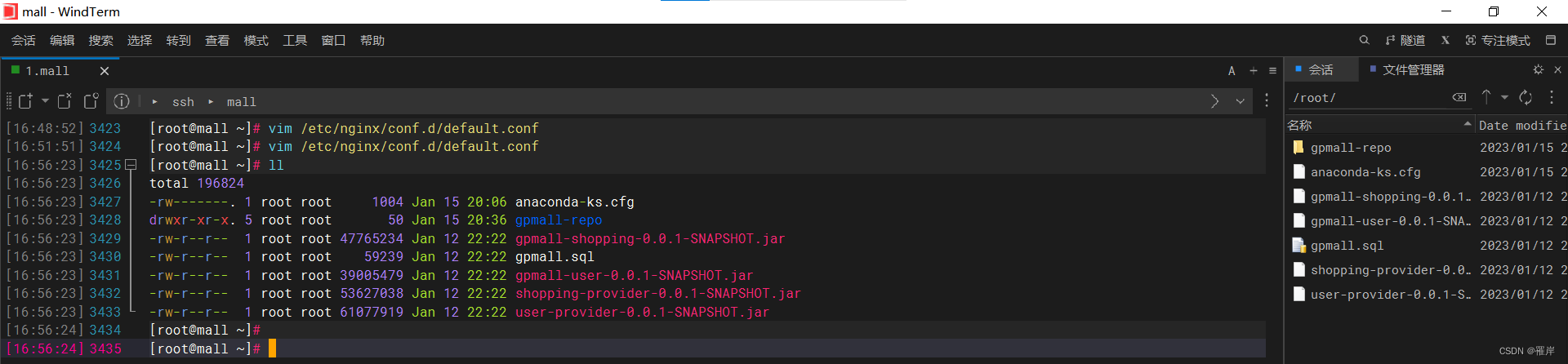Open the 编辑 menu
The image size is (1568, 364).
[x=62, y=41]
